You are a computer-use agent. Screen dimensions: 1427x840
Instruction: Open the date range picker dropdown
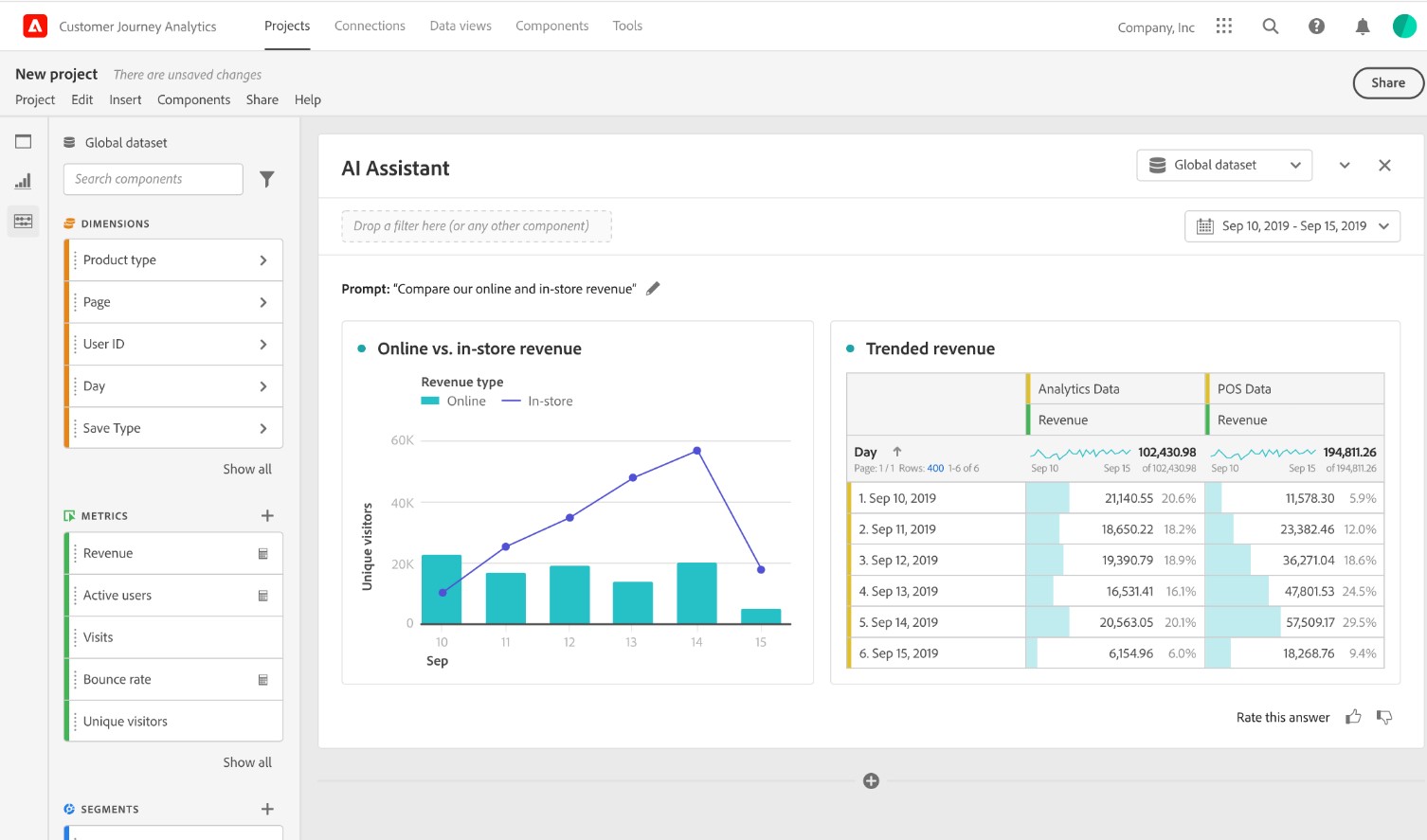(x=1292, y=226)
